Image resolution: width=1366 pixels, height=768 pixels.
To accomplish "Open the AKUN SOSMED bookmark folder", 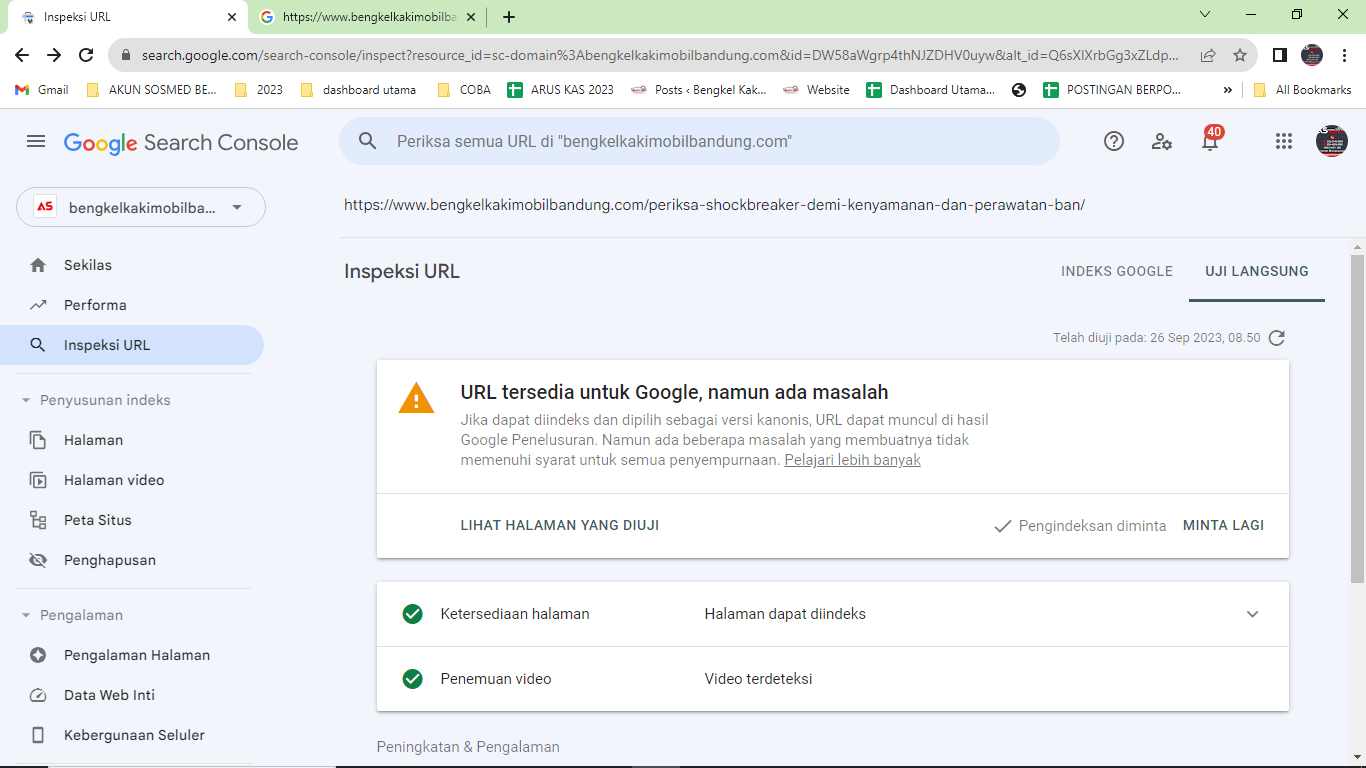I will [152, 90].
